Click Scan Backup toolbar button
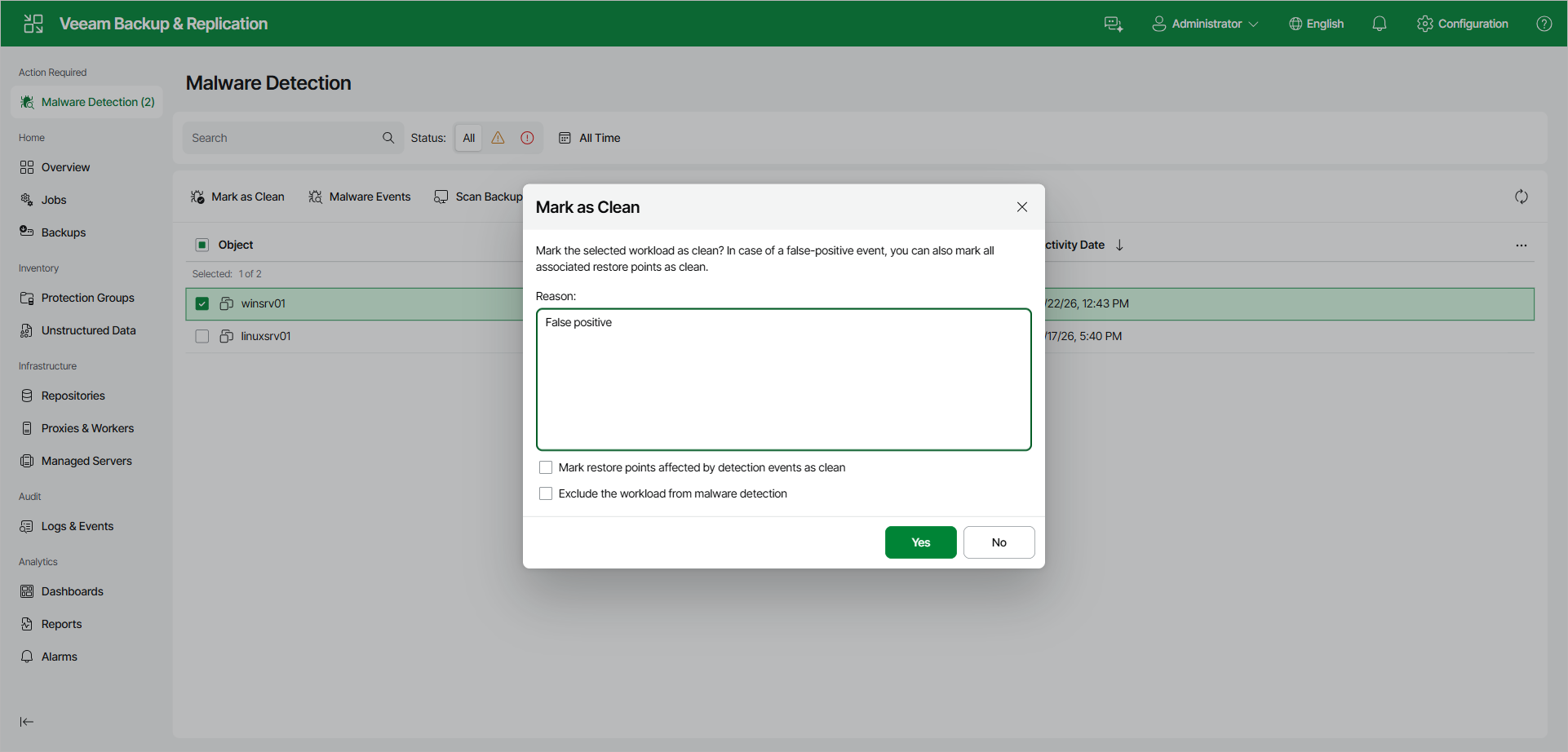This screenshot has width=1568, height=752. 479,197
